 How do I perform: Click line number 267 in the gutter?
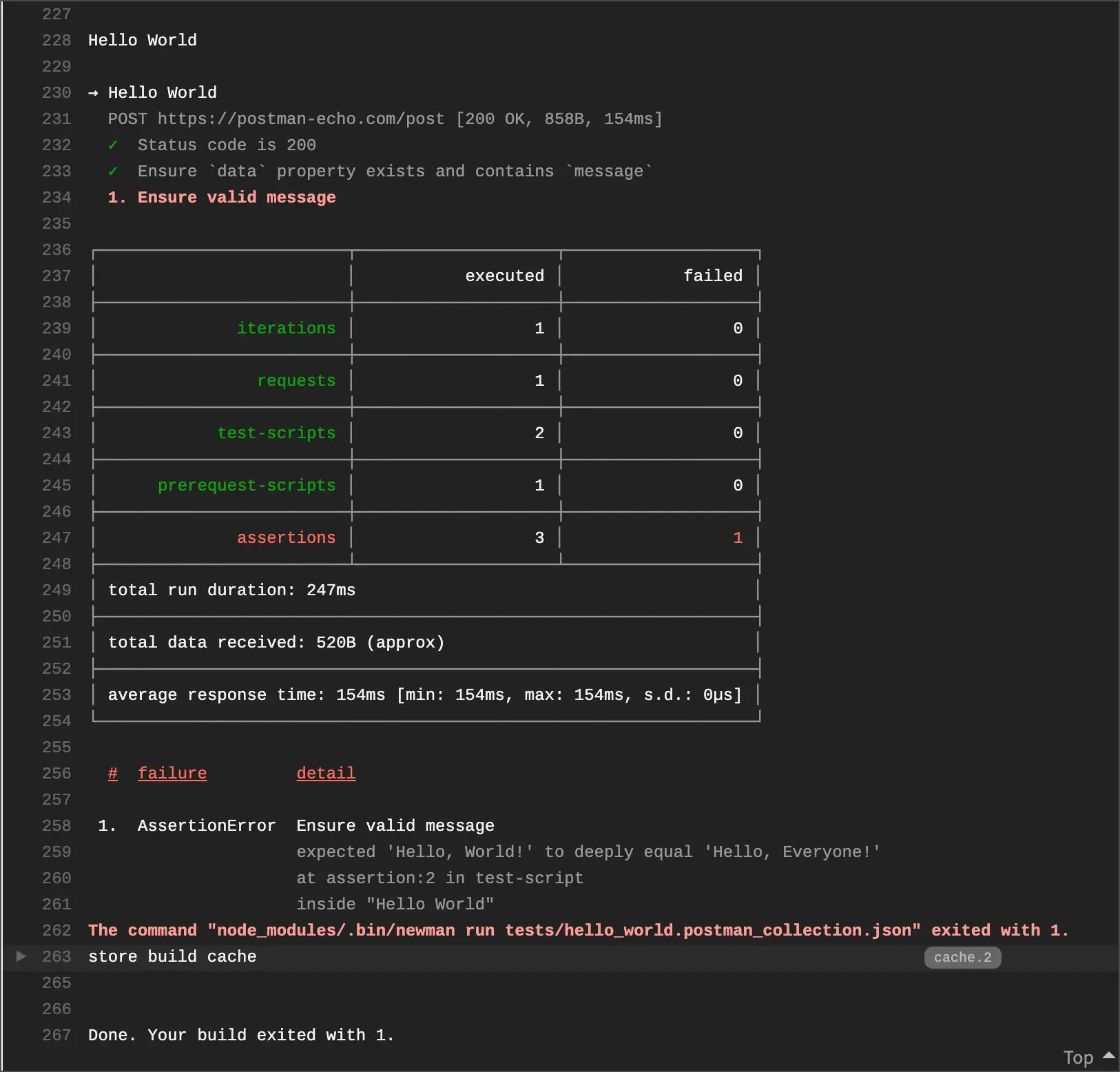click(56, 1035)
